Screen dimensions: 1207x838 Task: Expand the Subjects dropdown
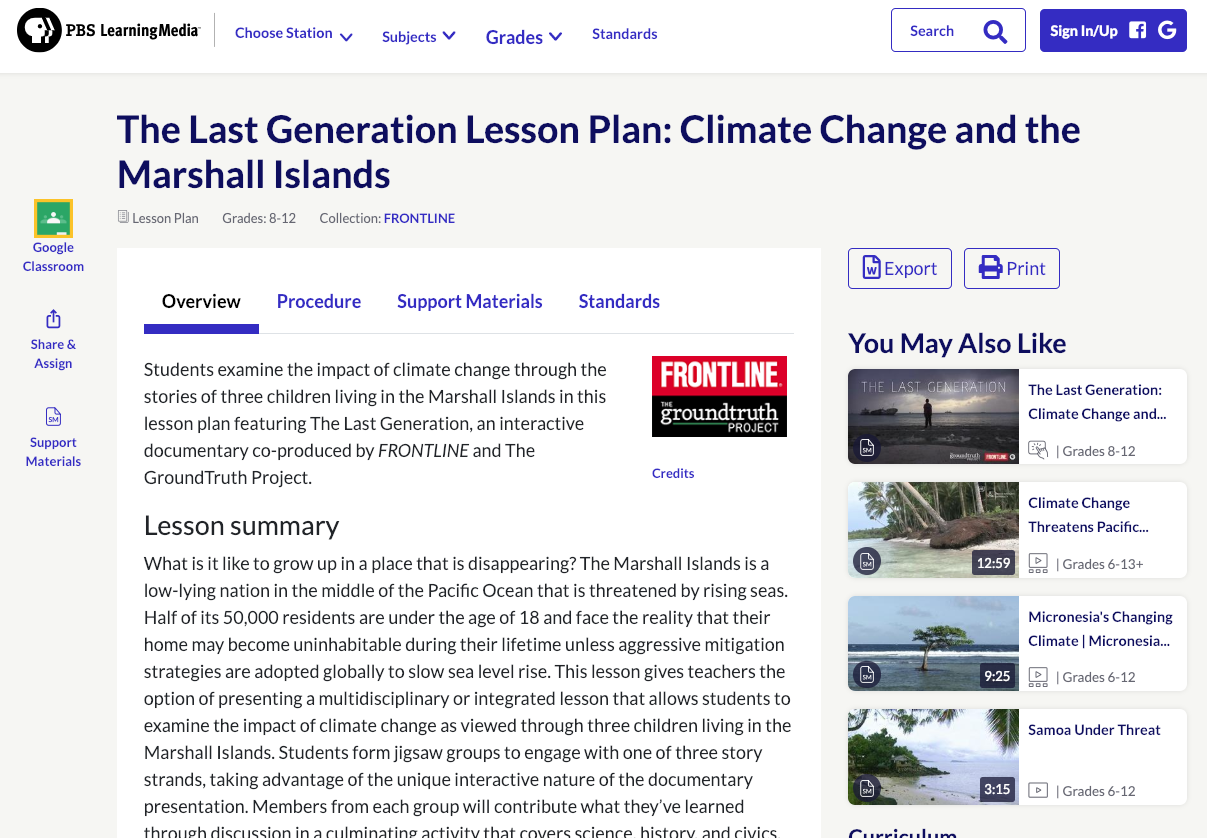click(418, 35)
